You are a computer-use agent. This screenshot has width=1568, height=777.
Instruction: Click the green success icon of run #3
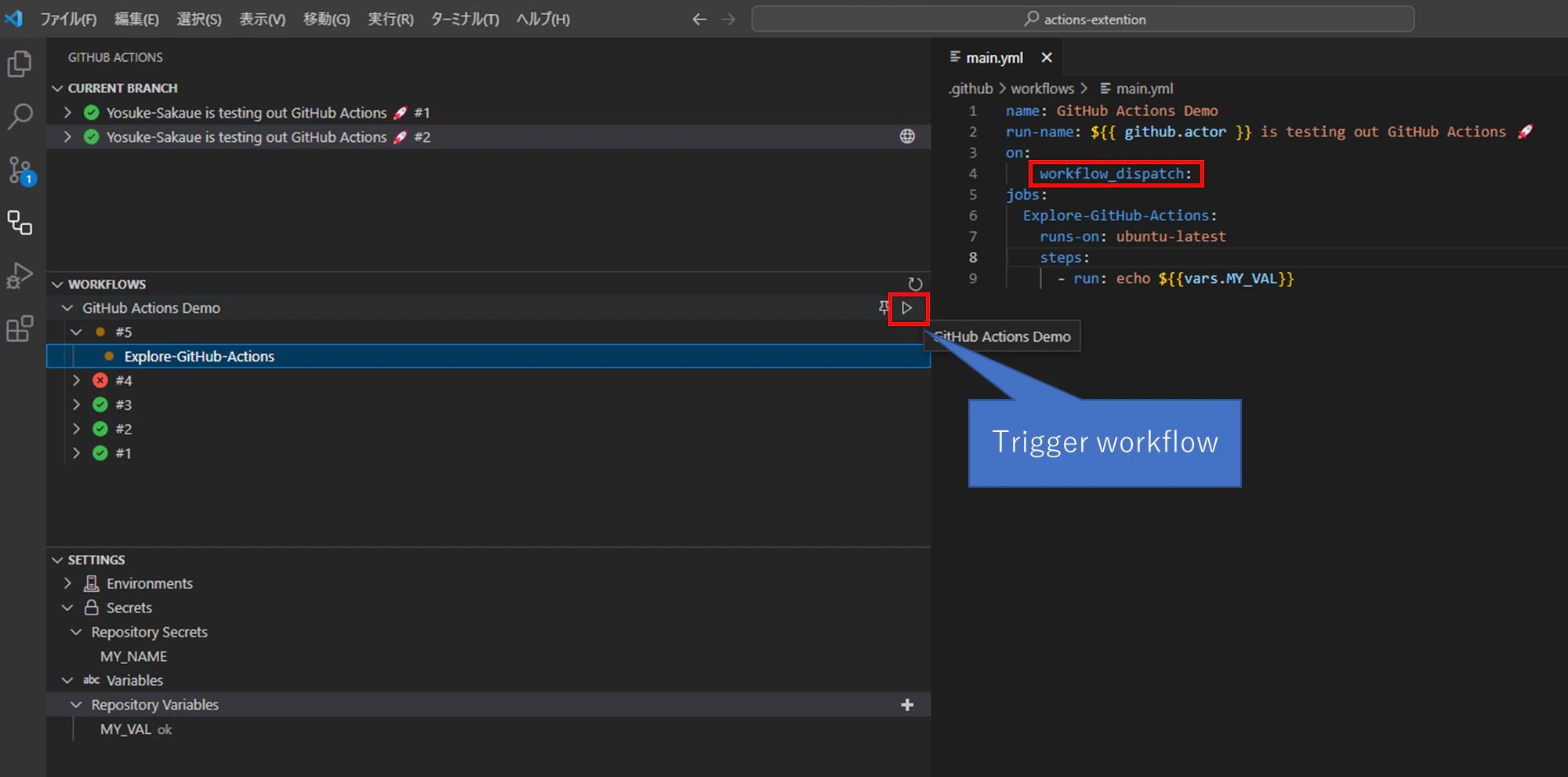tap(100, 405)
